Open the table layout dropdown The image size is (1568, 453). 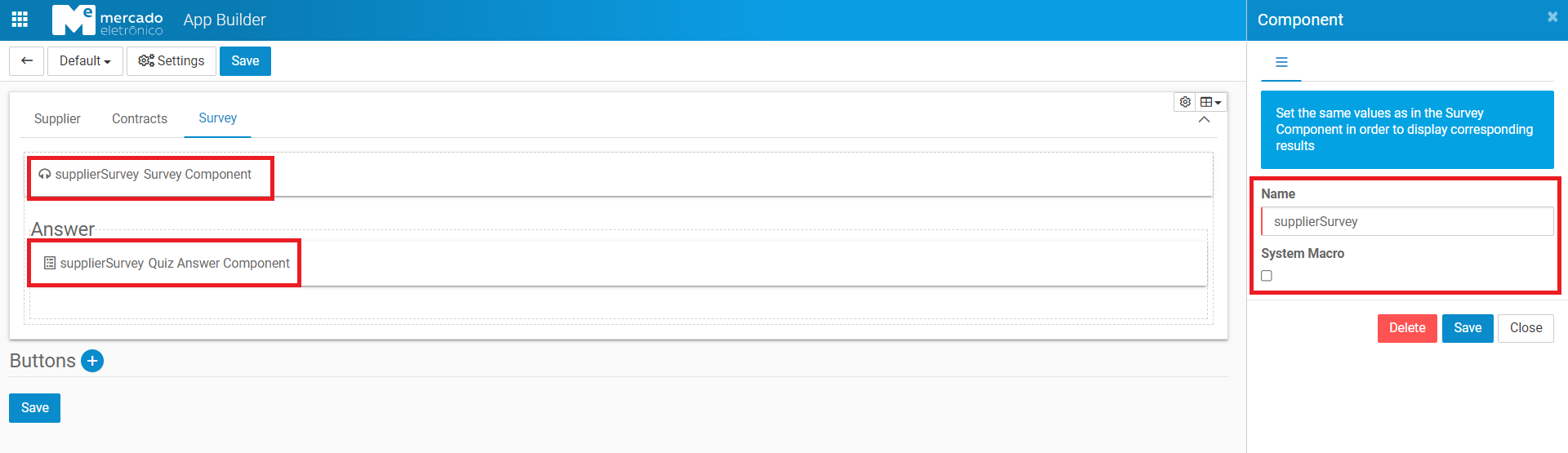pos(1210,102)
